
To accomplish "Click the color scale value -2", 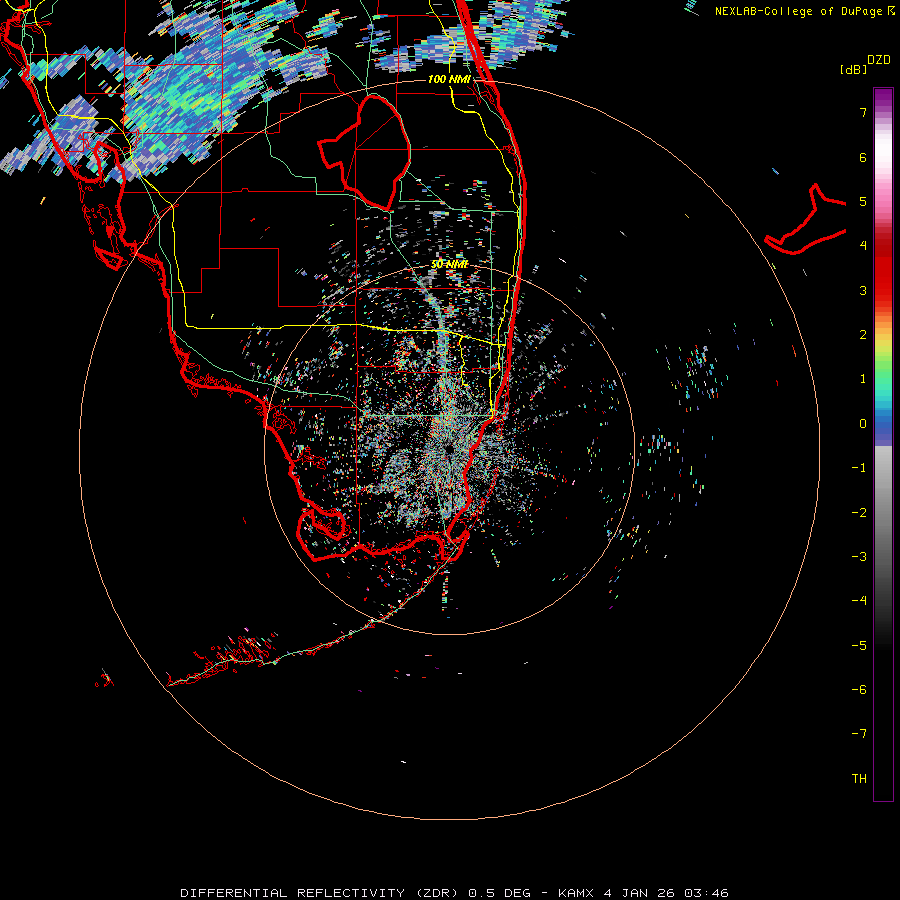I will click(x=859, y=512).
